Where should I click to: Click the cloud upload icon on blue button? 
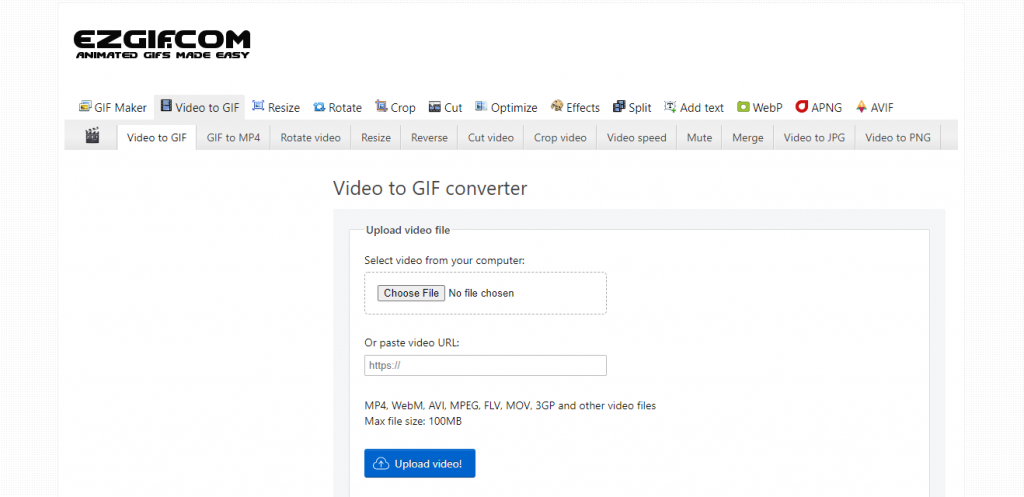click(x=381, y=464)
